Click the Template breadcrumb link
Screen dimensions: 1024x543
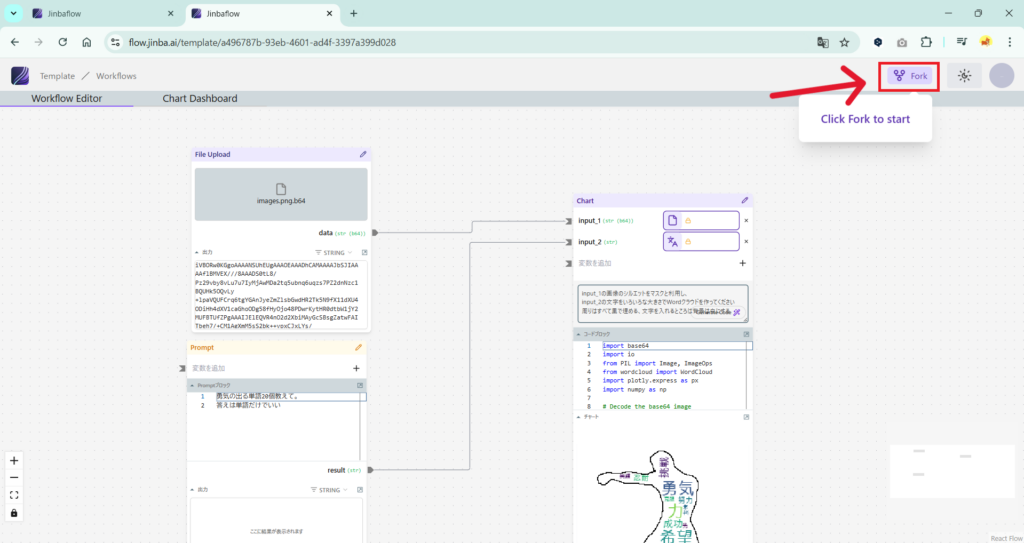click(57, 76)
